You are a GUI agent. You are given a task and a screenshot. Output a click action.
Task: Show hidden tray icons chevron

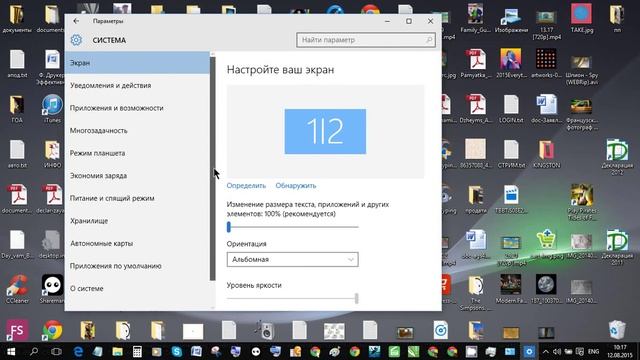coord(546,351)
